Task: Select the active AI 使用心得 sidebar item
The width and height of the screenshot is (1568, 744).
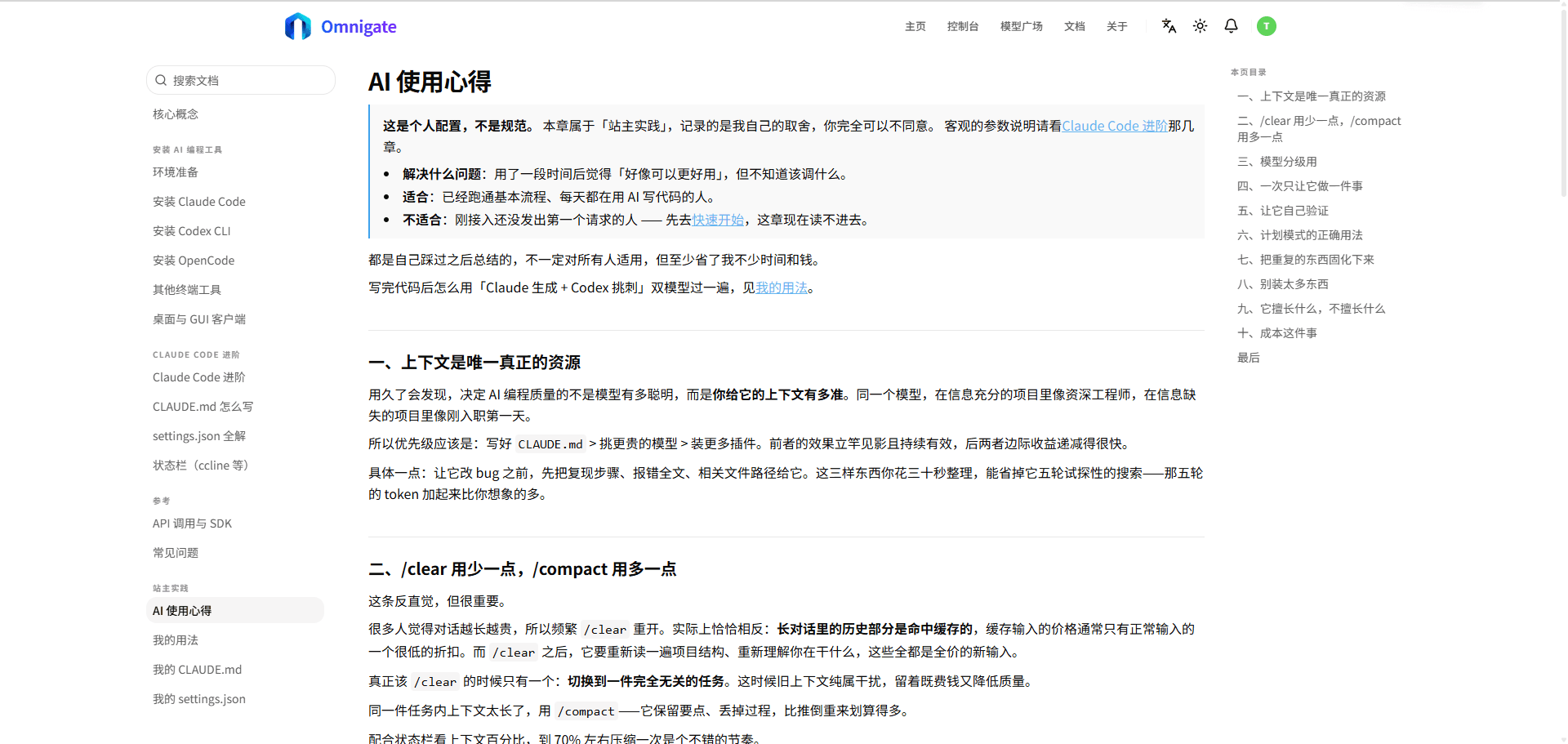Action: coord(235,611)
